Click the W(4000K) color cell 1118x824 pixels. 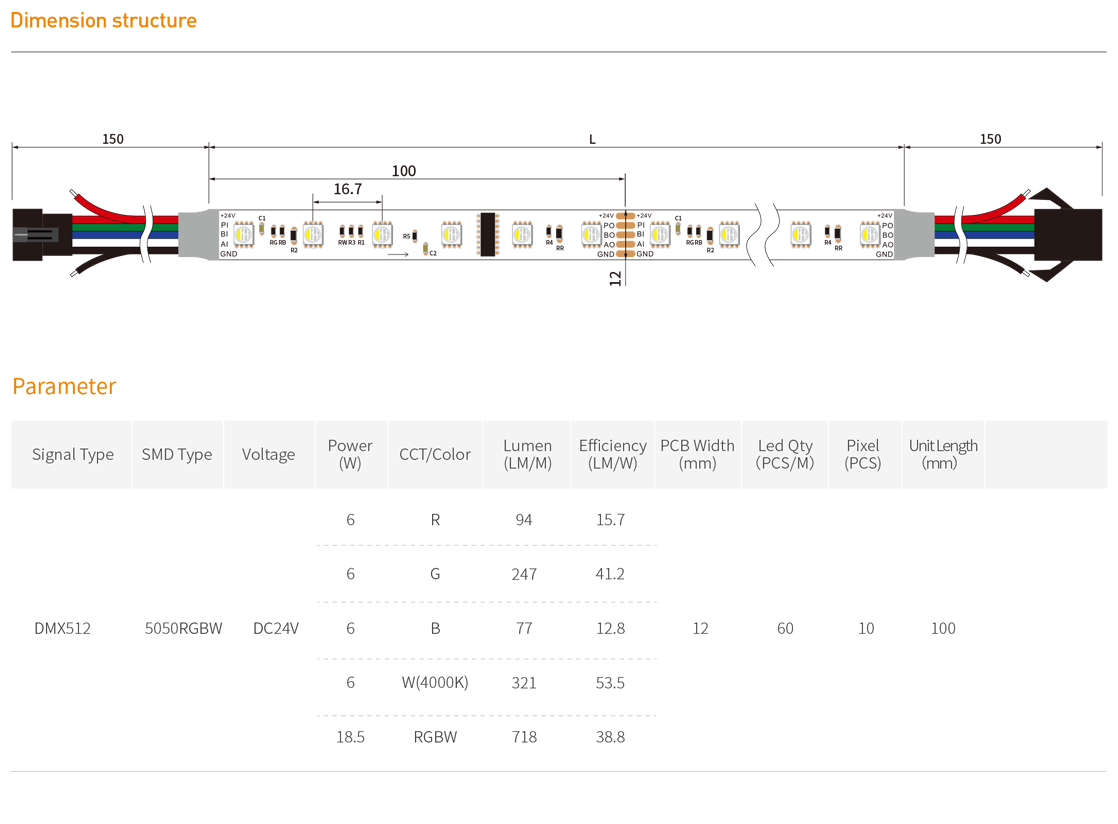click(x=434, y=682)
